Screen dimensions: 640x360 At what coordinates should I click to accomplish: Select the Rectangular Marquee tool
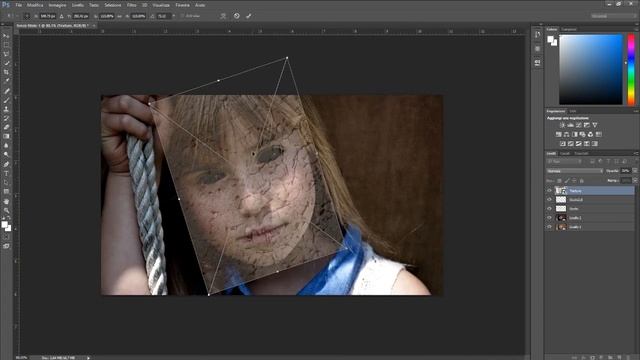pyautogui.click(x=6, y=45)
